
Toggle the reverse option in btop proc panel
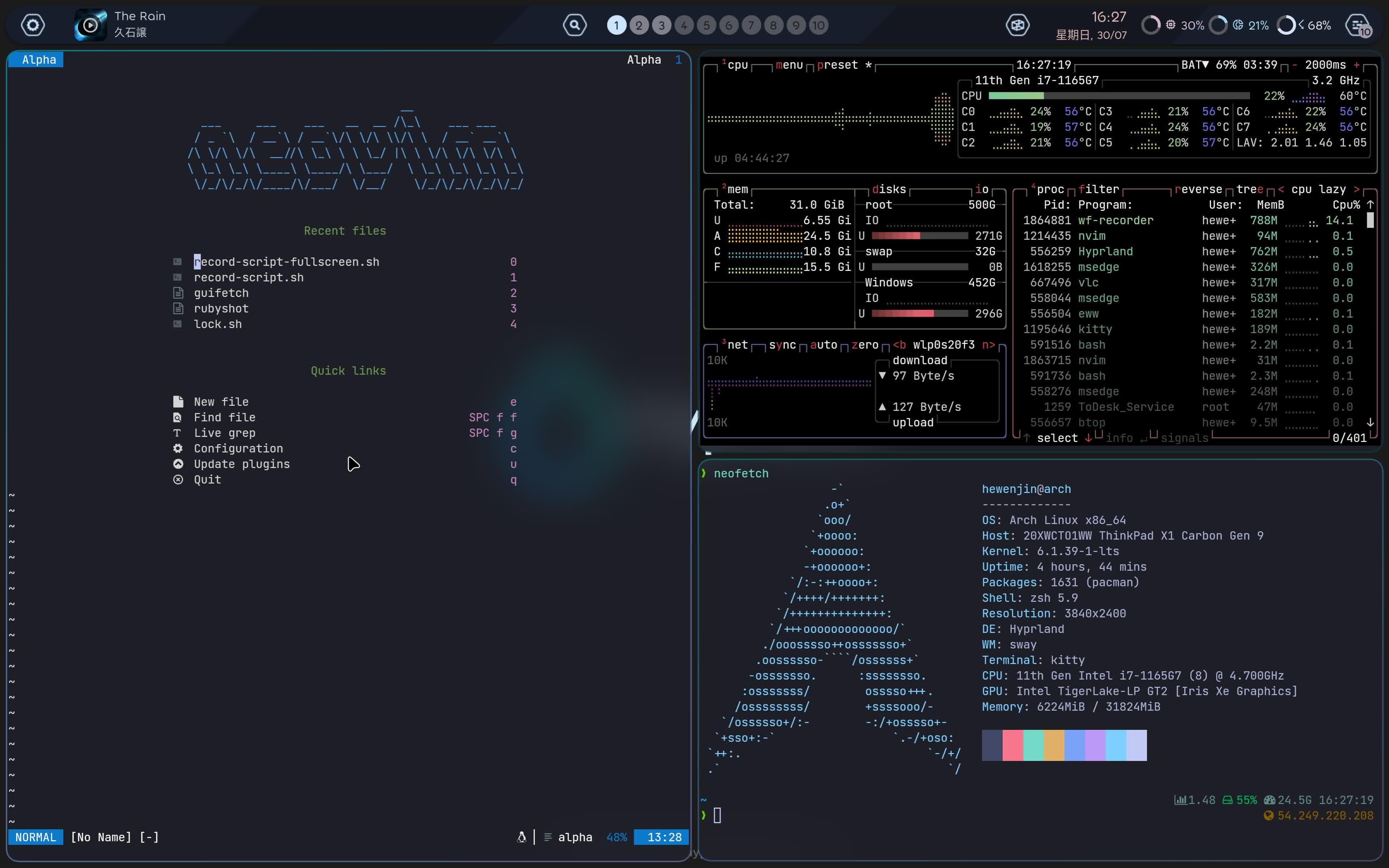1198,190
